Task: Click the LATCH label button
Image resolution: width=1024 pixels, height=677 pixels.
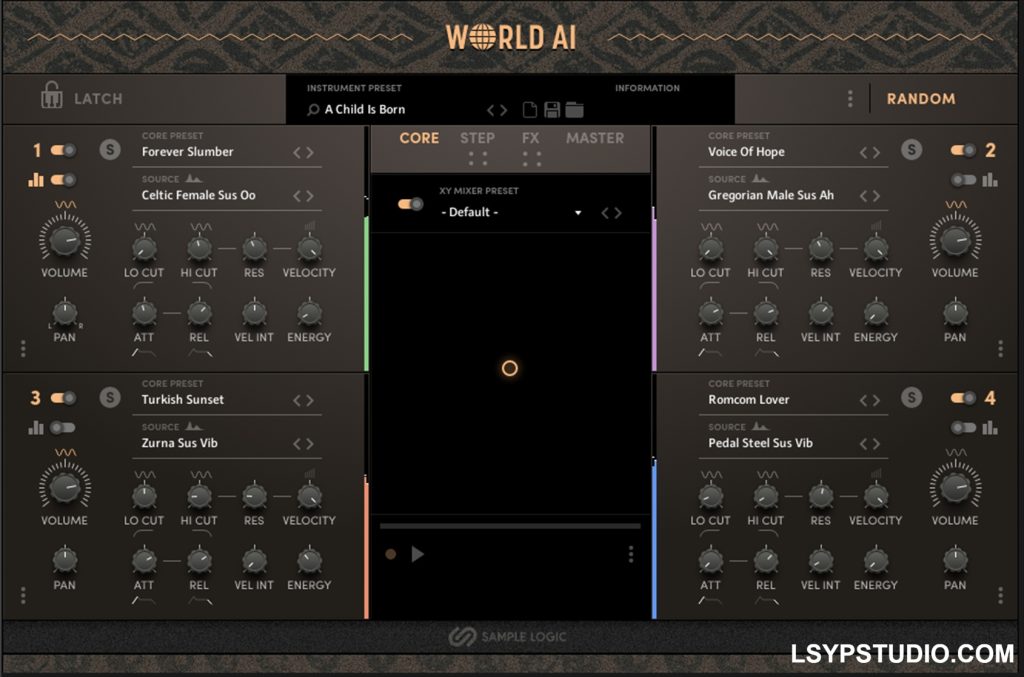Action: 98,99
